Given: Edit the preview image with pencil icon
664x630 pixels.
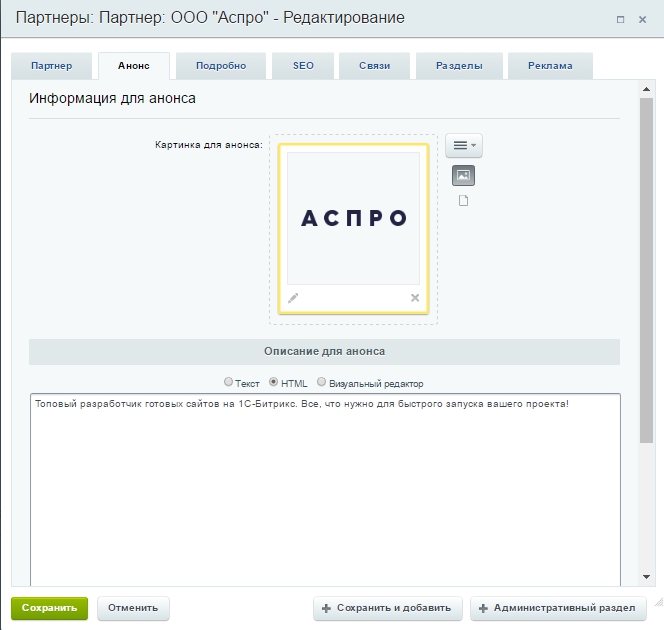Looking at the screenshot, I should (x=293, y=298).
